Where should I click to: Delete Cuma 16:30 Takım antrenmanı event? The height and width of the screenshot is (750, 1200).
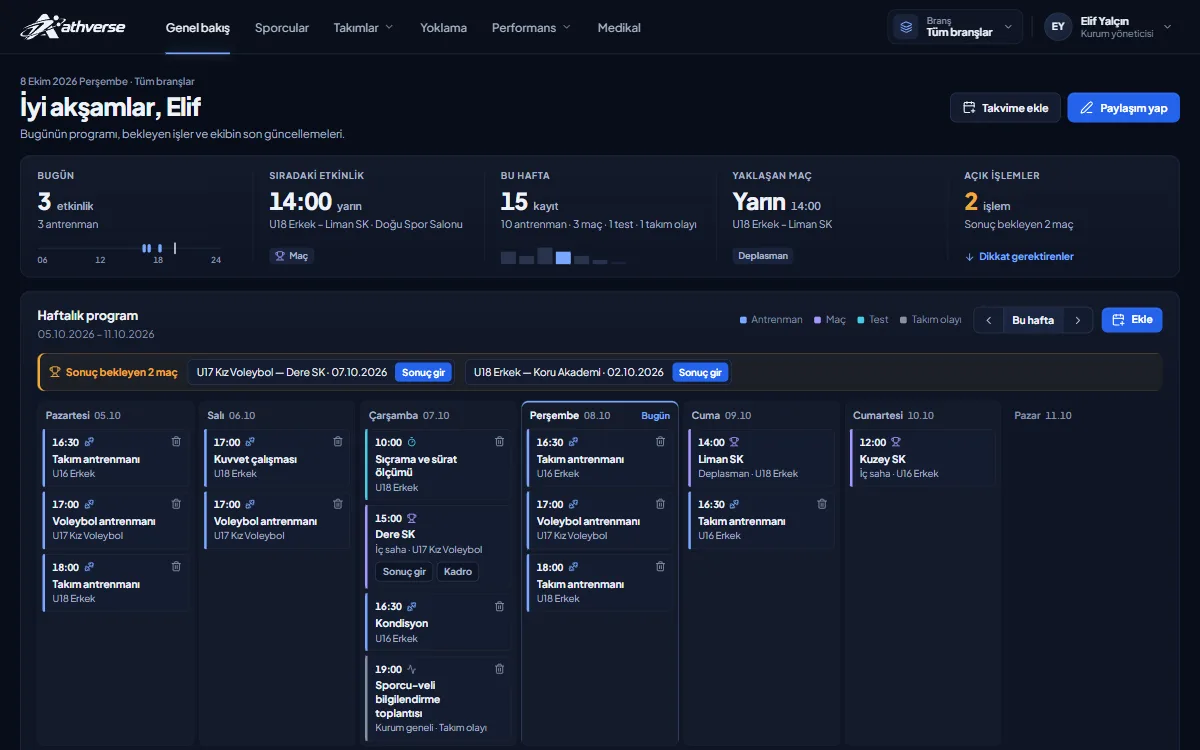coord(822,504)
